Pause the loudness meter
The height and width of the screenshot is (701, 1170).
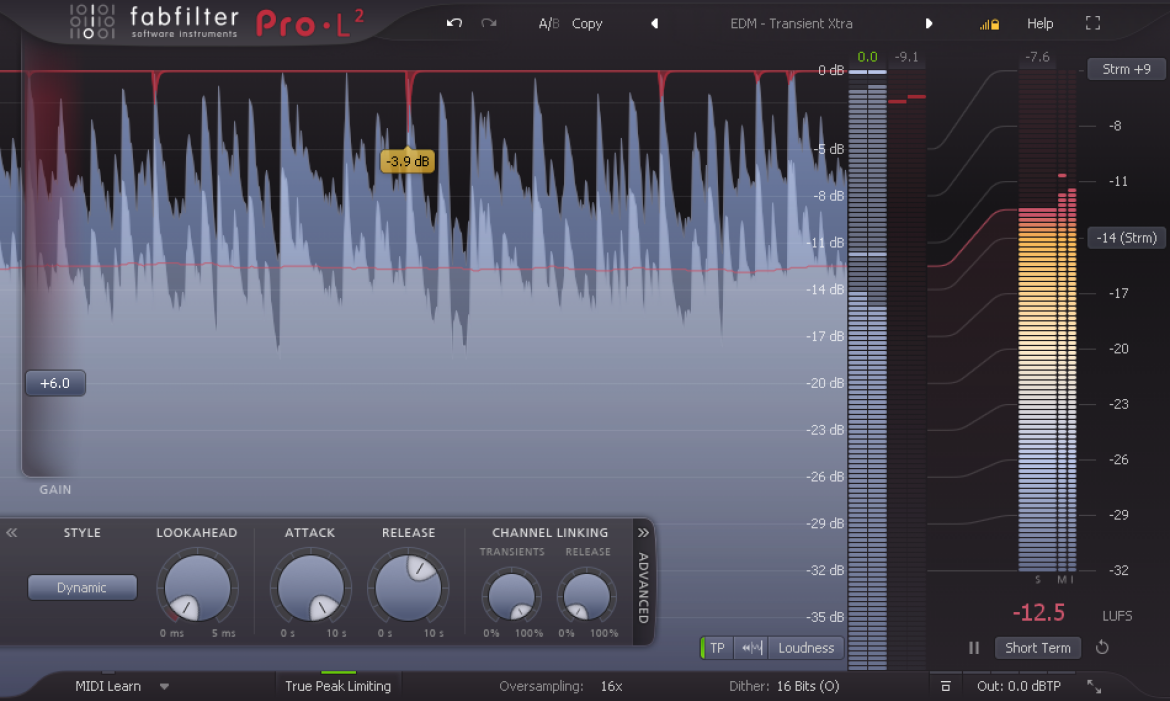(974, 648)
